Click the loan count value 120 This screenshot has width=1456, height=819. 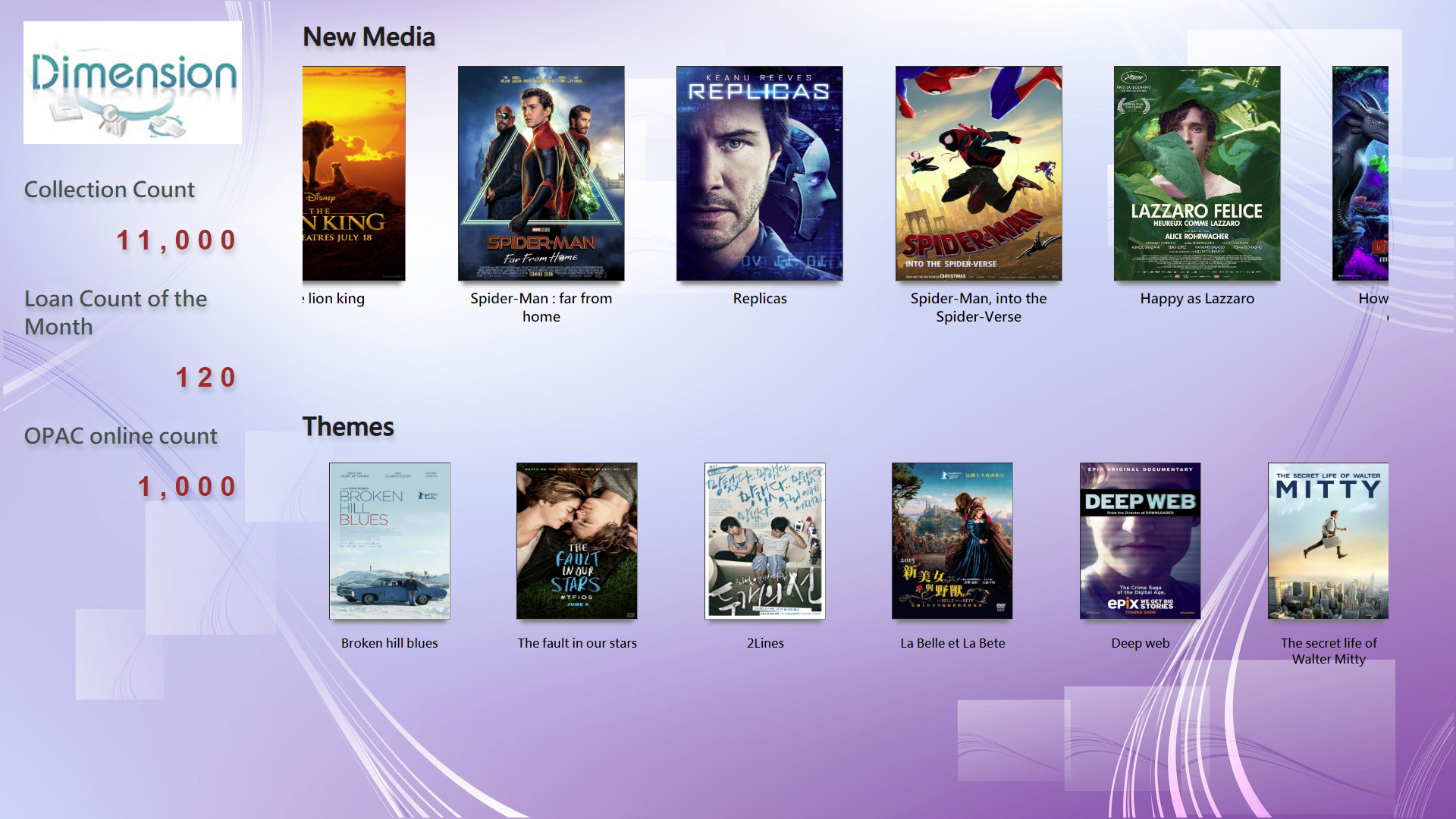[206, 378]
